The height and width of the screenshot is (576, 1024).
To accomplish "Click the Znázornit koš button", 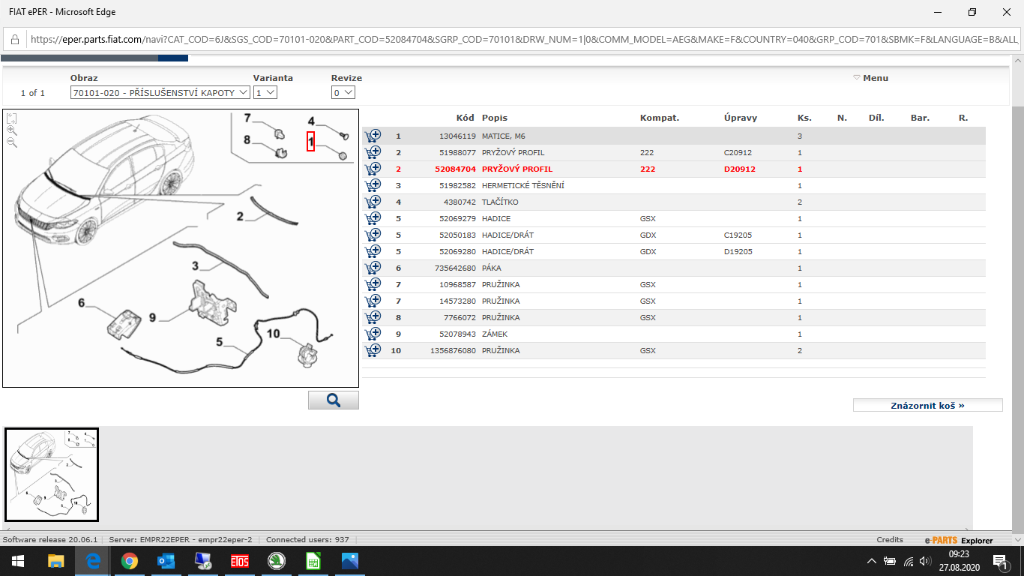I will 927,406.
